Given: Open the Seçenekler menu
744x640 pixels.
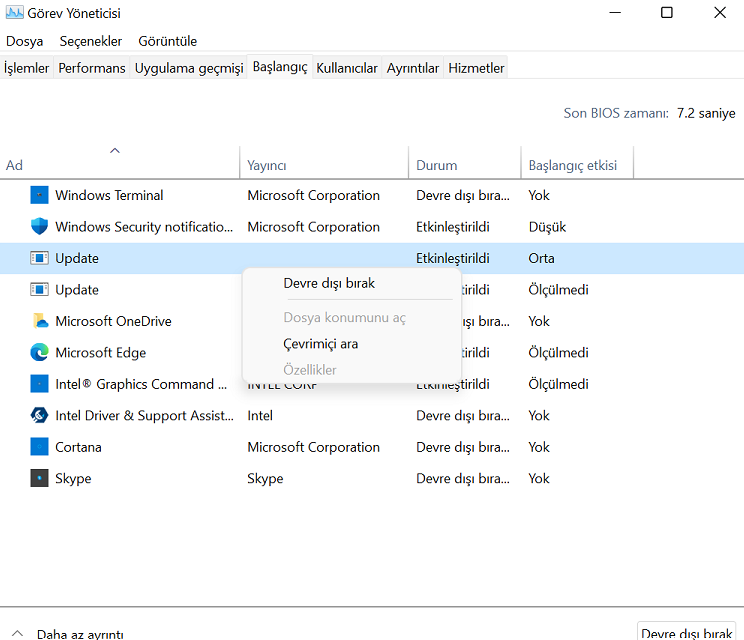Looking at the screenshot, I should pyautogui.click(x=91, y=41).
